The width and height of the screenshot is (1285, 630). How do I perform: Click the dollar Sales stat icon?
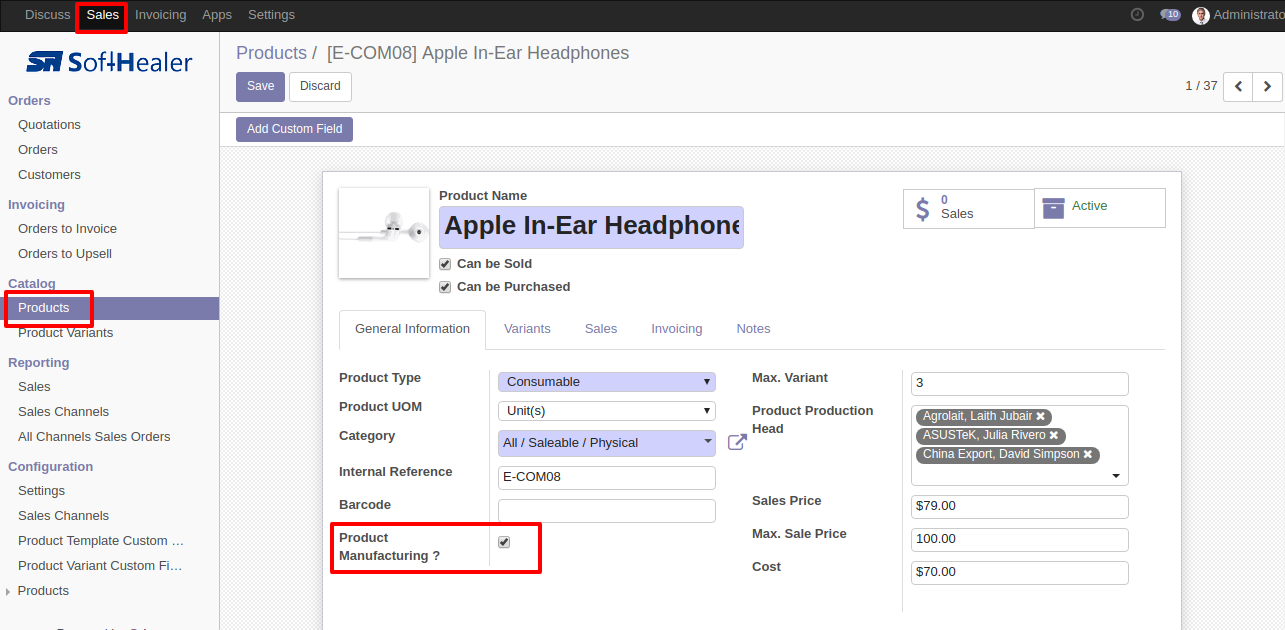pyautogui.click(x=922, y=208)
